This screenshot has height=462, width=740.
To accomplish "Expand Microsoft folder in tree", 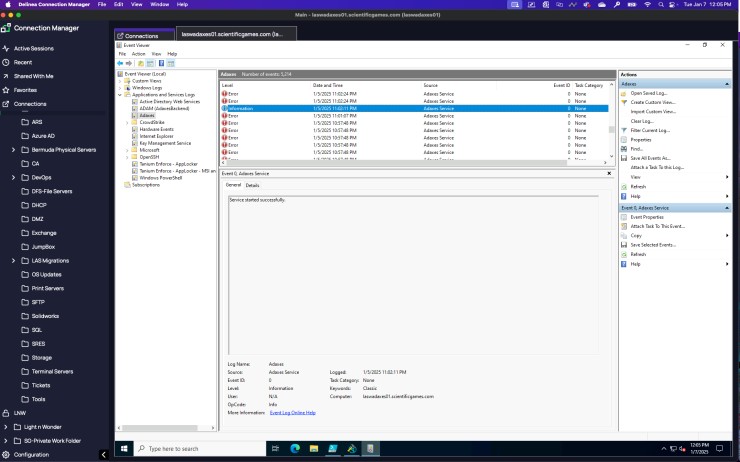I will click(127, 150).
